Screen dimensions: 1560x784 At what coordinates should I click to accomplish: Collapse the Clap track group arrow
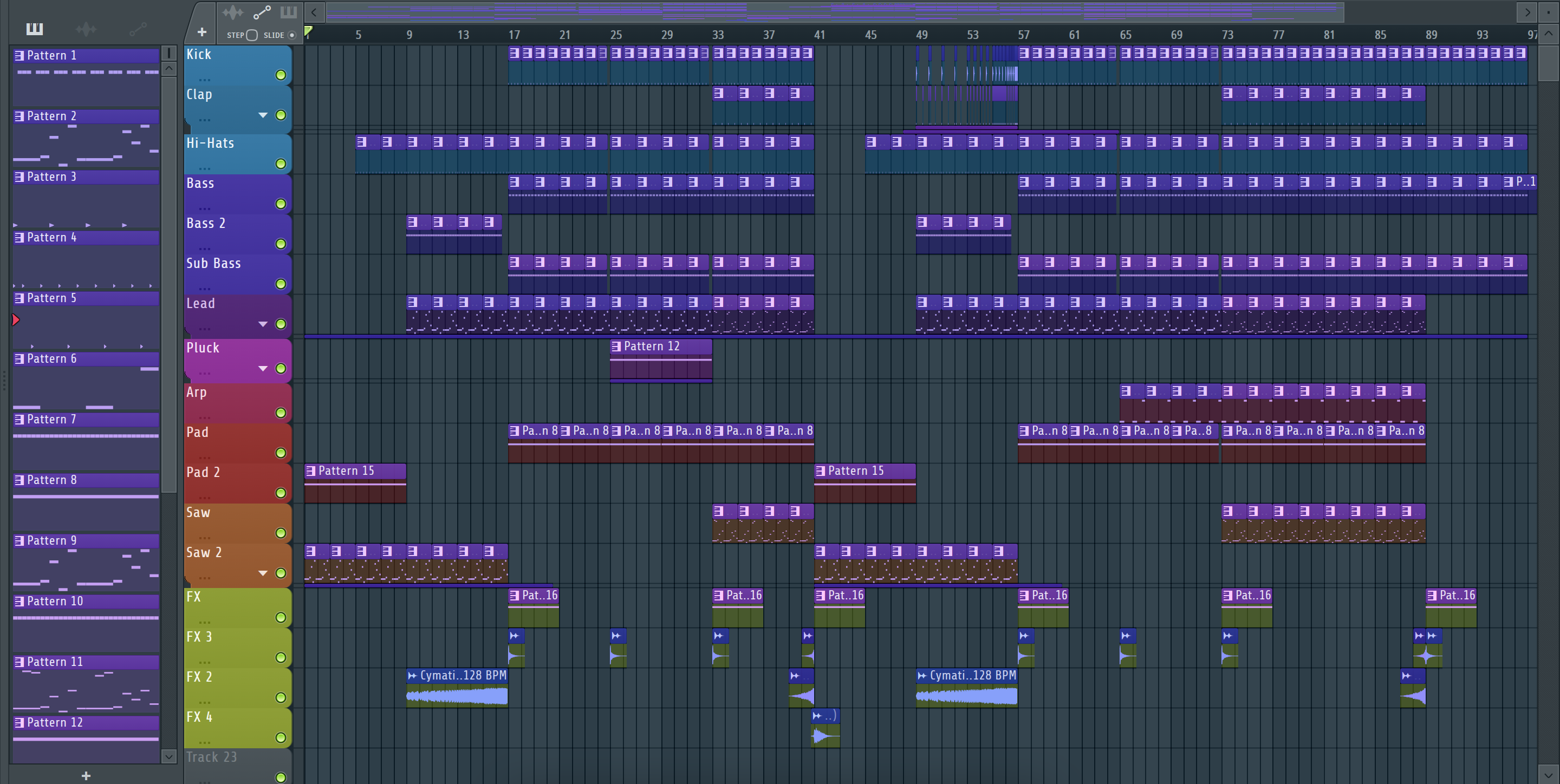pyautogui.click(x=263, y=115)
